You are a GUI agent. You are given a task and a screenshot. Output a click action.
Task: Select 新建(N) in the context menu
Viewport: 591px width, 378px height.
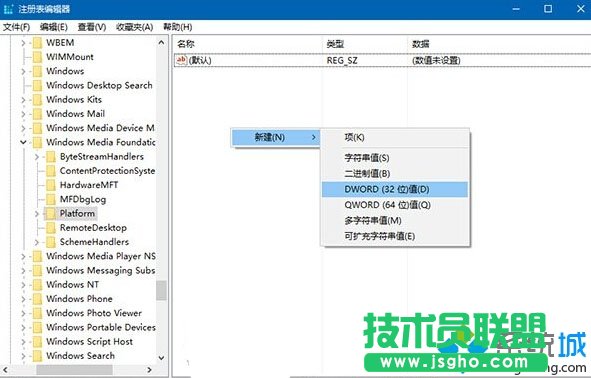[276, 137]
